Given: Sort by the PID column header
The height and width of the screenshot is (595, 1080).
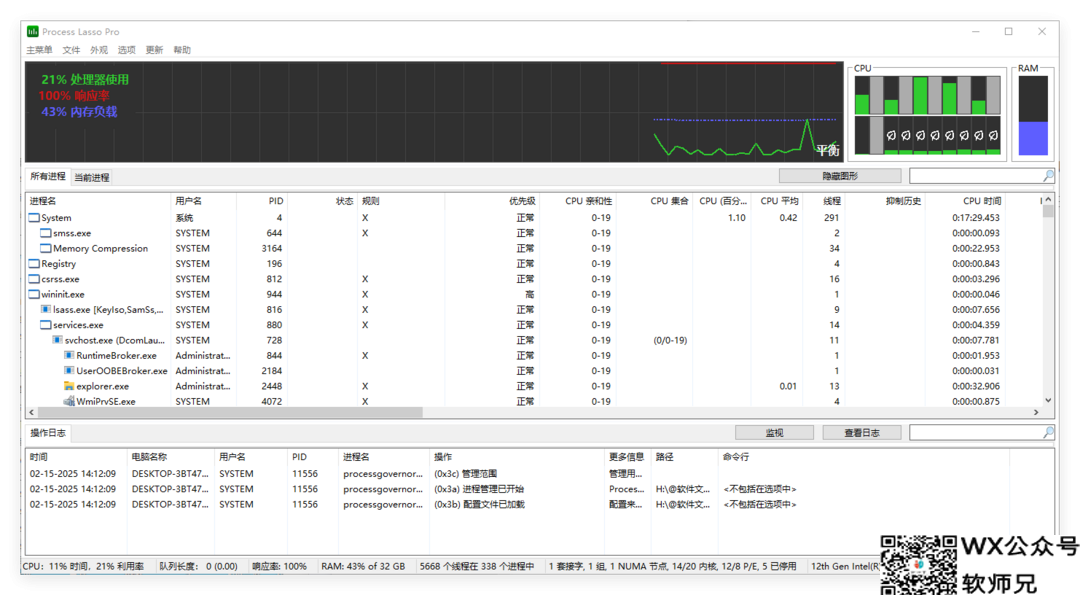Looking at the screenshot, I should coord(262,201).
